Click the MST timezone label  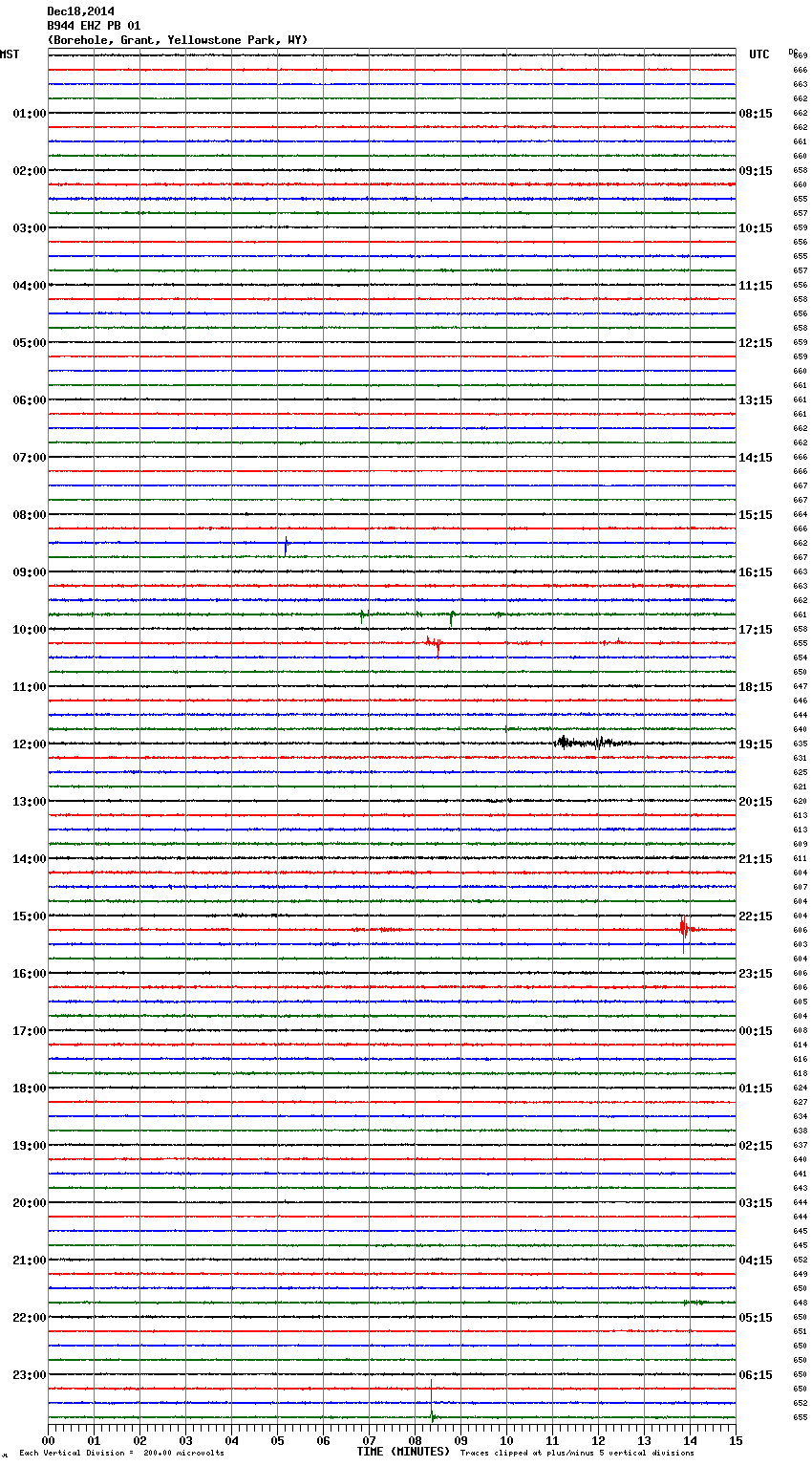(10, 54)
